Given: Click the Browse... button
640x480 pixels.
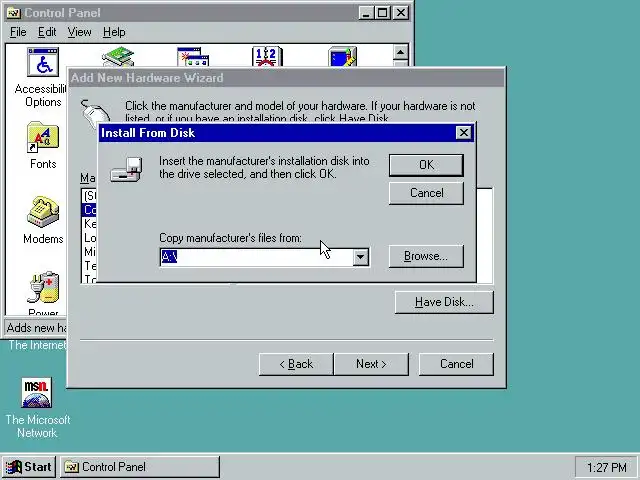Looking at the screenshot, I should 426,256.
